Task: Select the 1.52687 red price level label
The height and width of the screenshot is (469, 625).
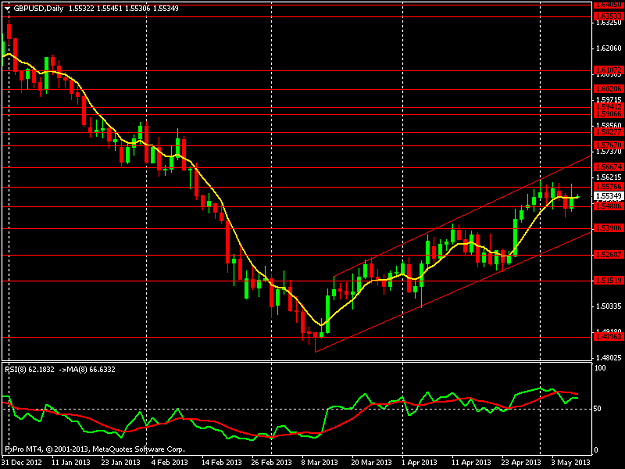Action: [608, 255]
